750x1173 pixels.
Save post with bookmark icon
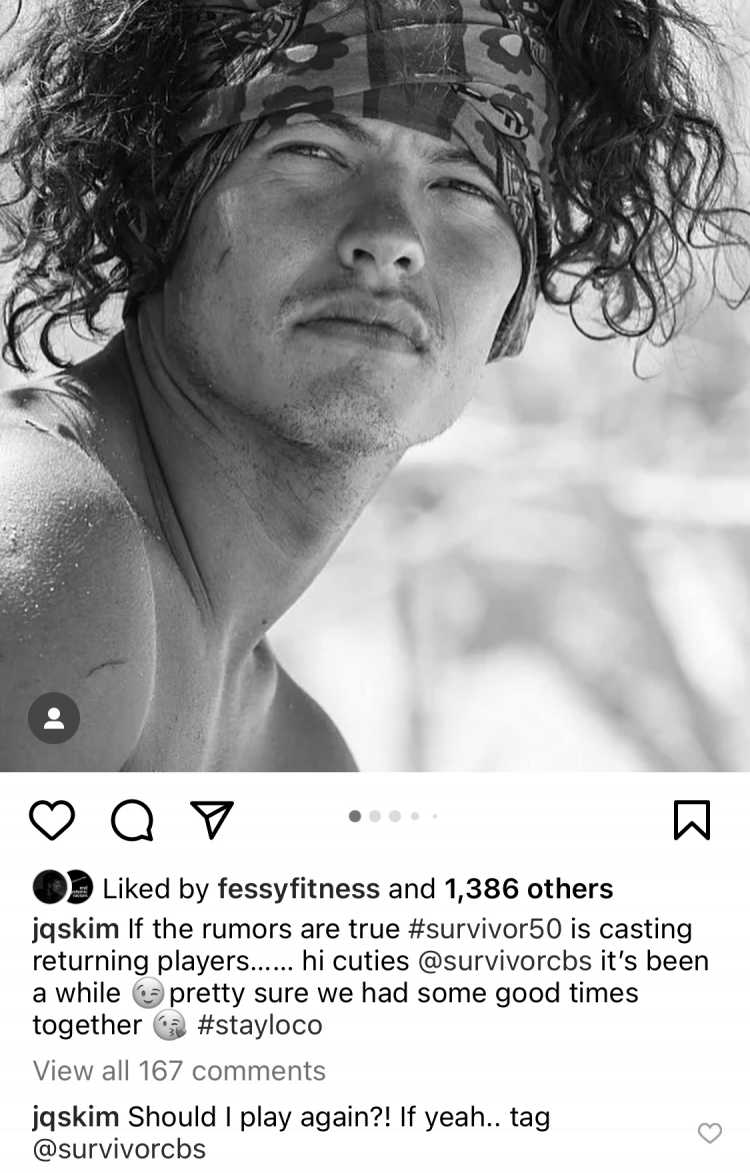[692, 820]
